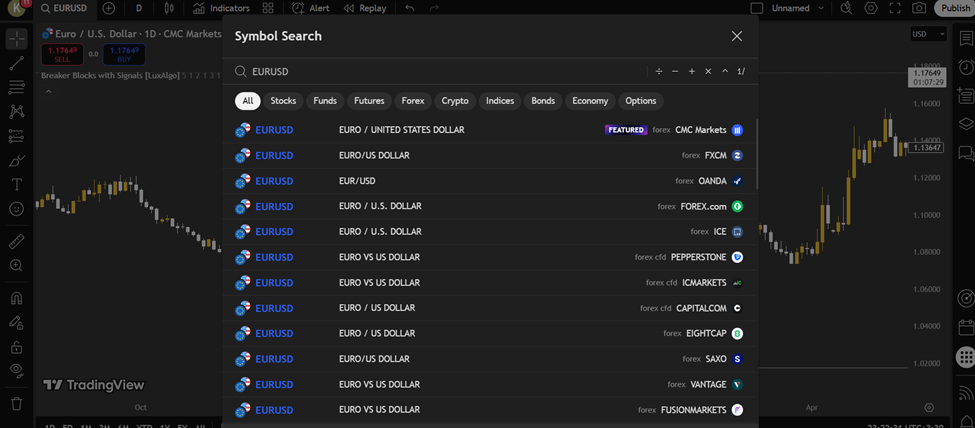Select the zoom in tool
975x428 pixels.
(x=17, y=265)
